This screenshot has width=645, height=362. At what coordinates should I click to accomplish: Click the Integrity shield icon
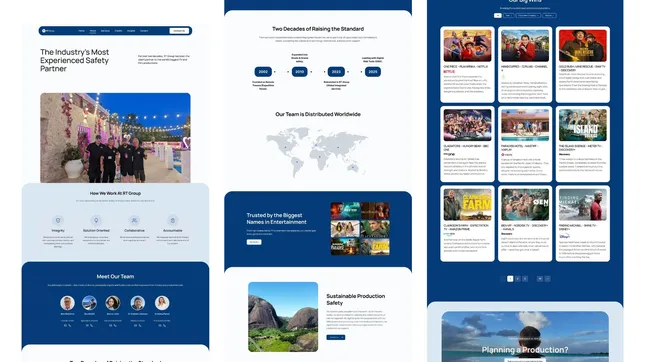click(58, 220)
